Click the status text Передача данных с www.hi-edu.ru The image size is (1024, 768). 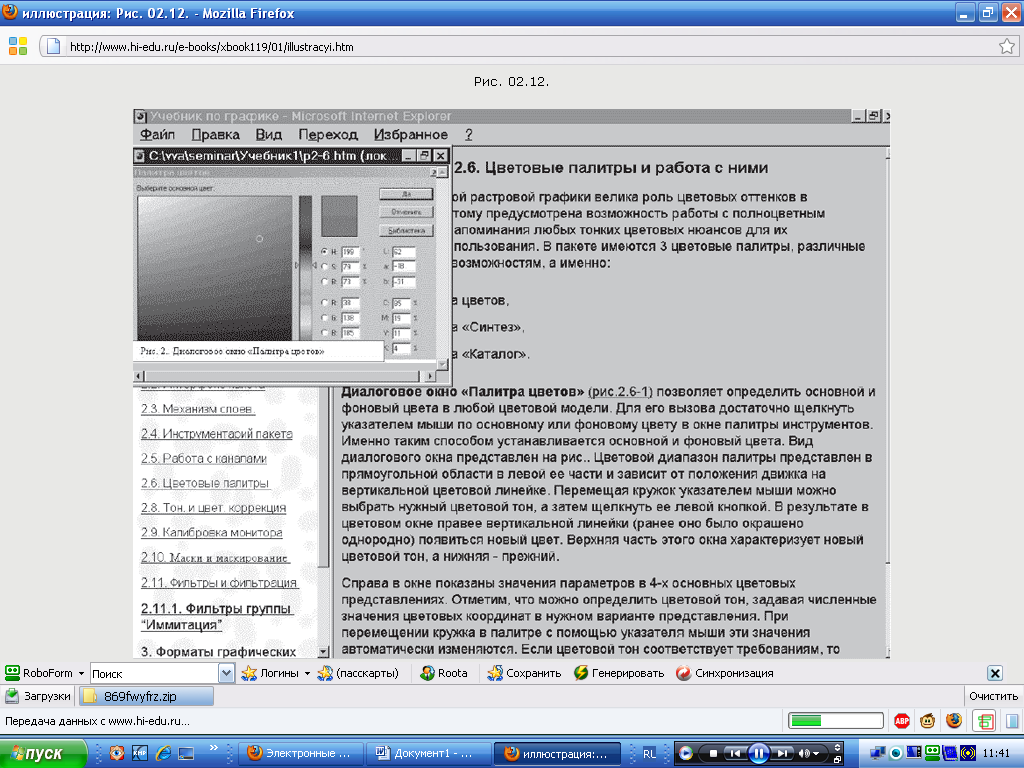[x=97, y=721]
